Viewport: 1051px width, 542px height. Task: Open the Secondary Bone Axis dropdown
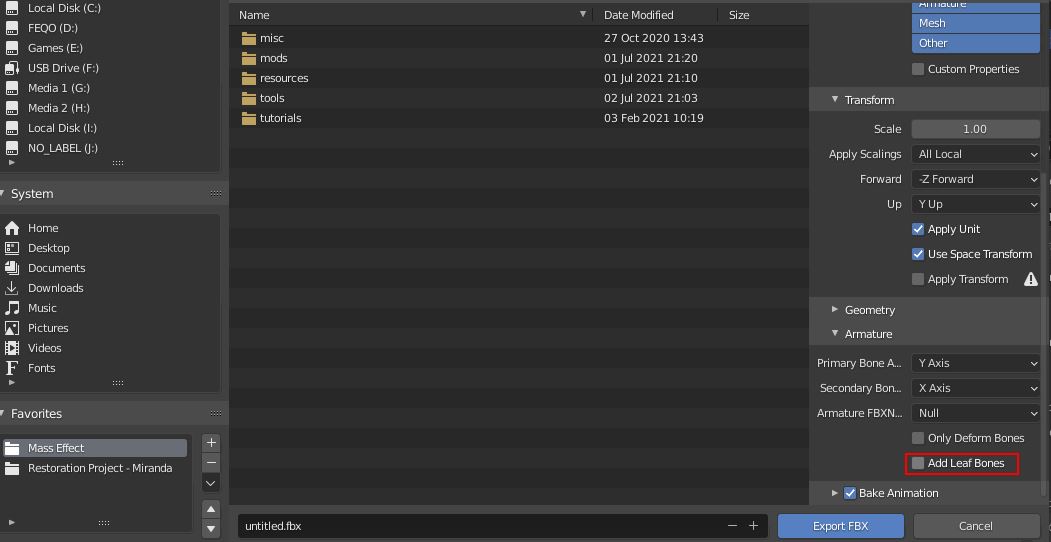tap(976, 388)
